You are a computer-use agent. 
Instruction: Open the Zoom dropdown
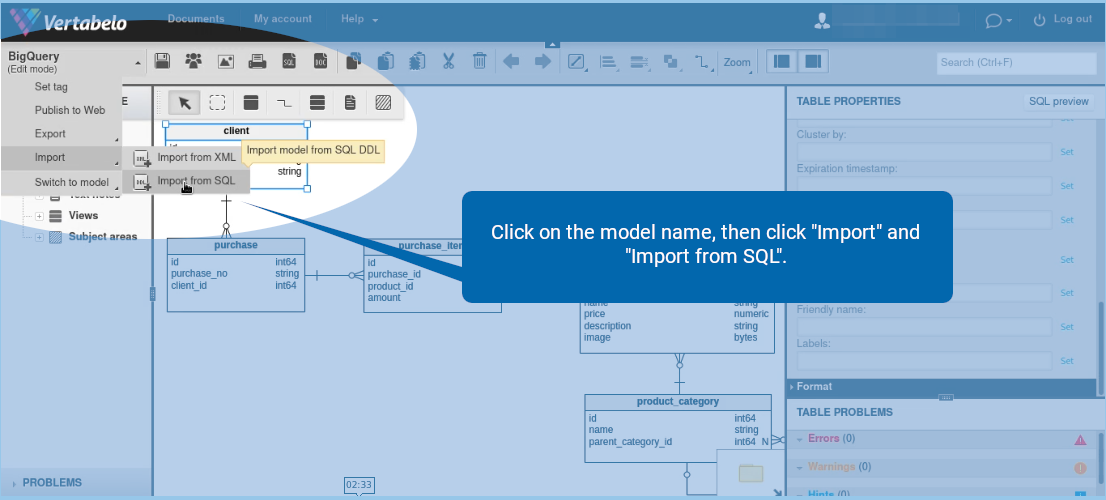(x=737, y=62)
